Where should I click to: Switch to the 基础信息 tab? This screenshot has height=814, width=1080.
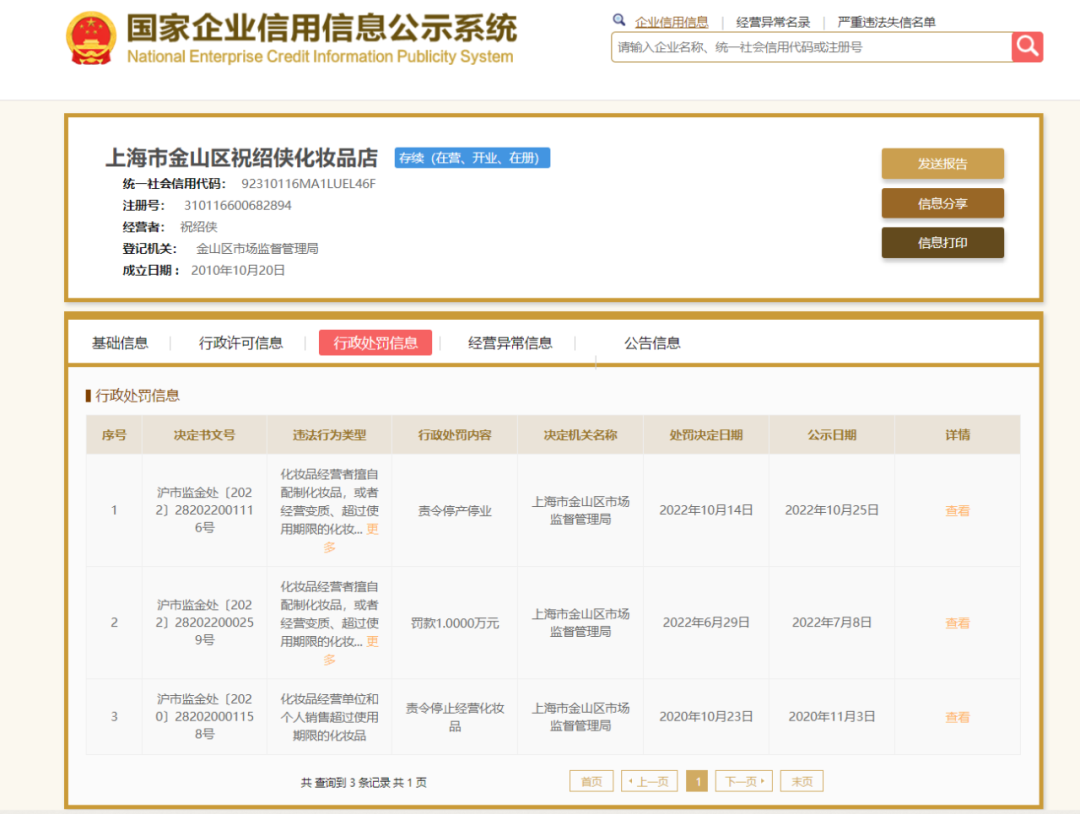120,343
